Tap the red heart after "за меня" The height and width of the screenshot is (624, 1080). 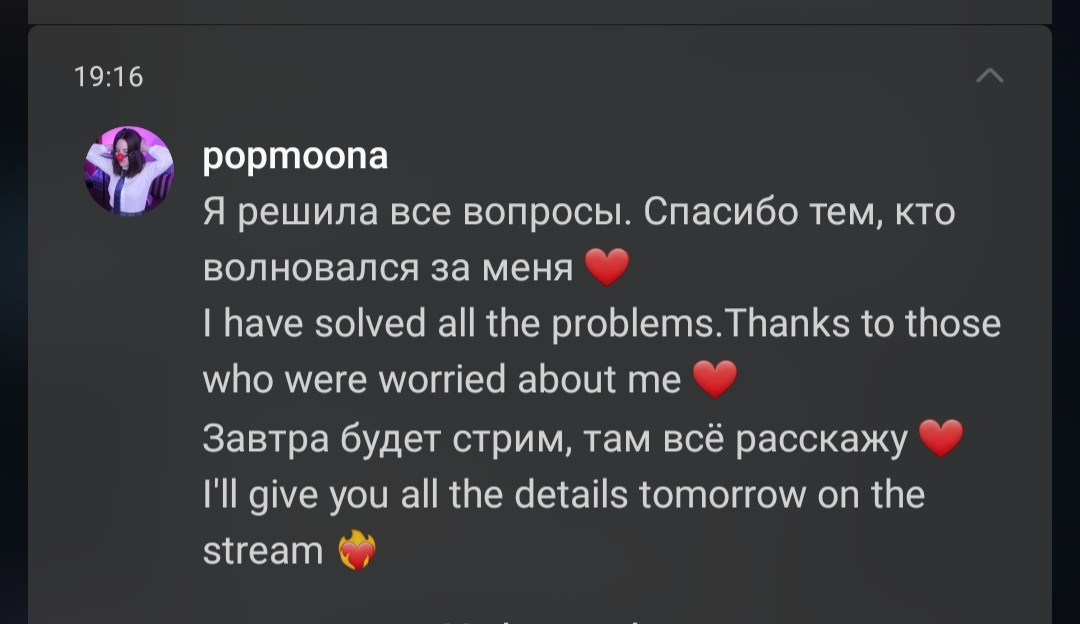pyautogui.click(x=607, y=267)
